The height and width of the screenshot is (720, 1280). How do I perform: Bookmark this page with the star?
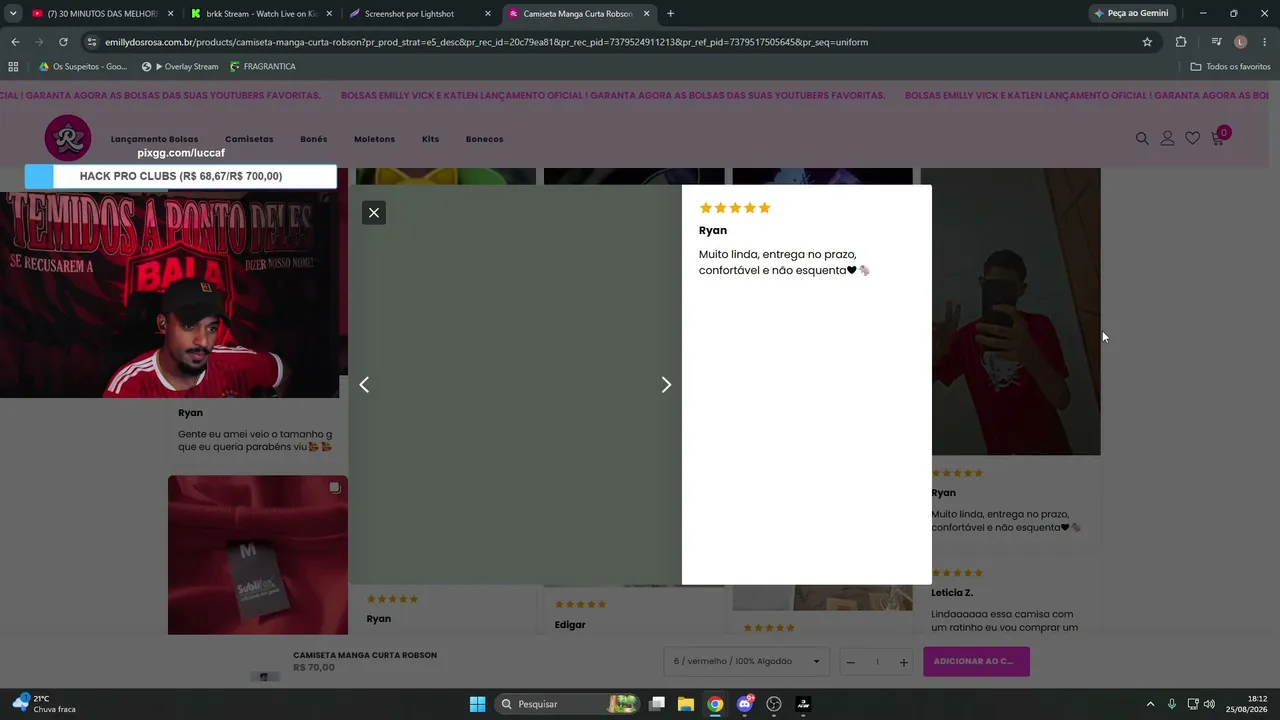1147,42
